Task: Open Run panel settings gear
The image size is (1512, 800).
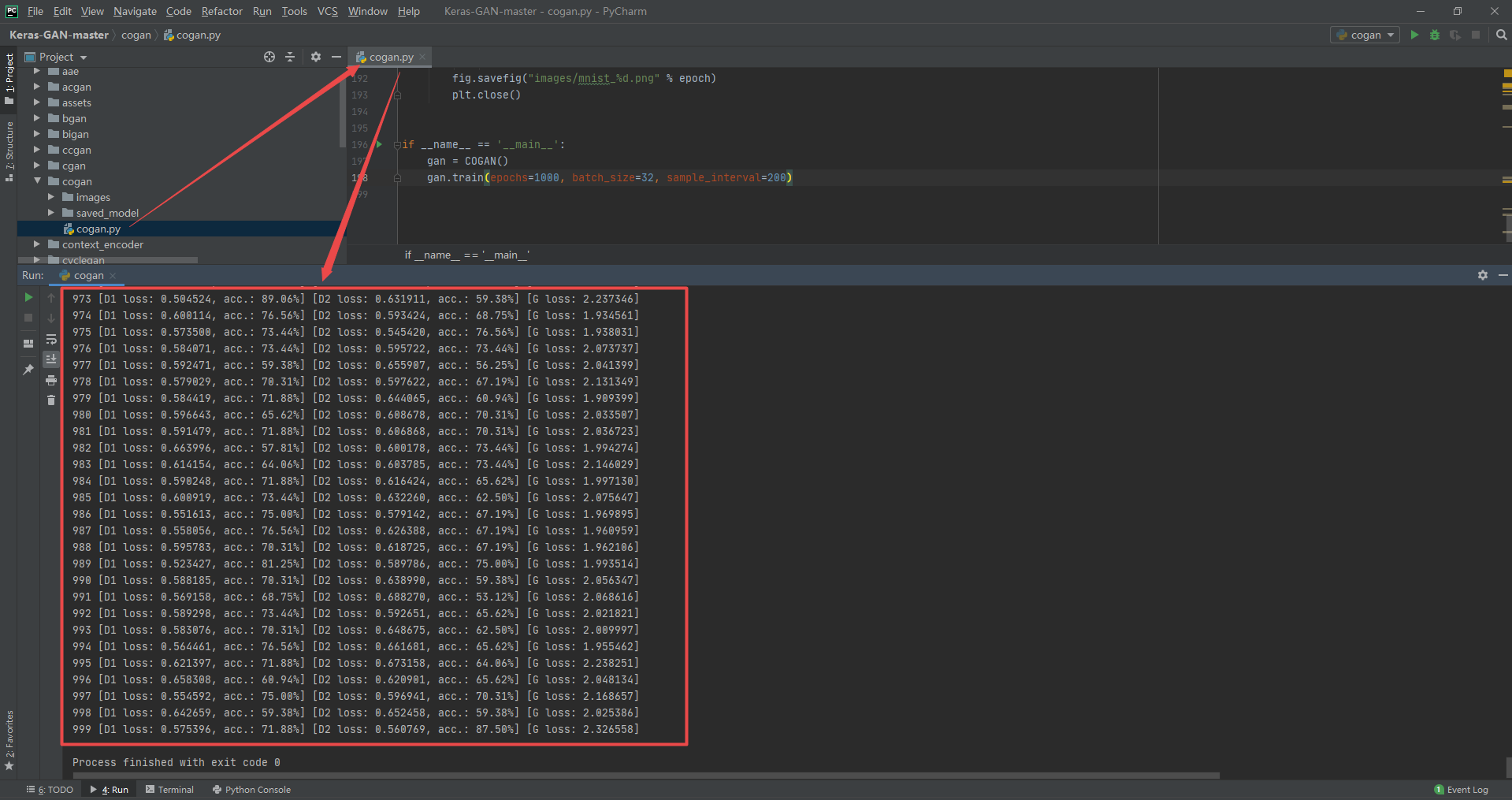Action: [1483, 275]
